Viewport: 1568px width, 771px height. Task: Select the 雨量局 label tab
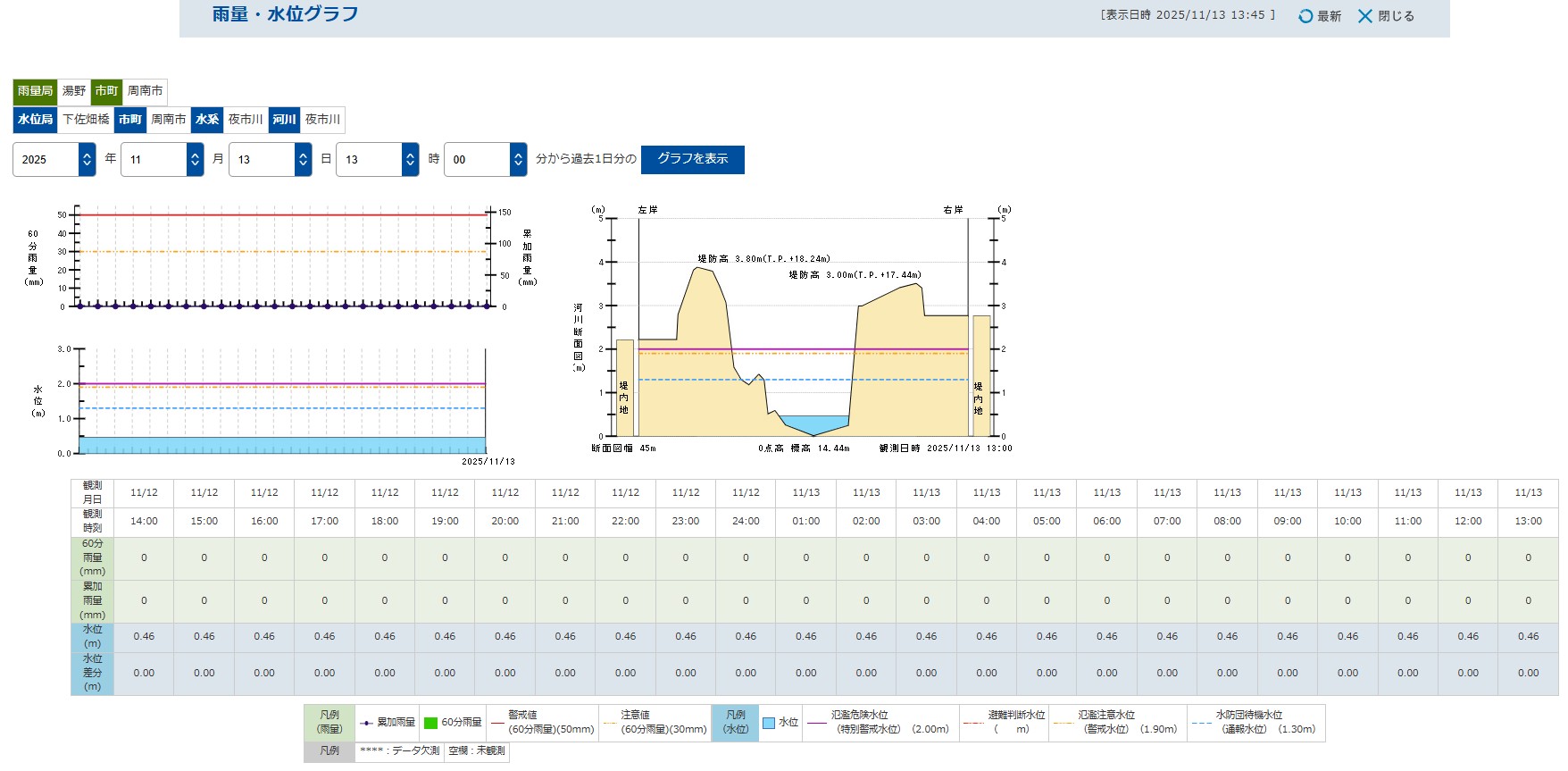point(35,91)
